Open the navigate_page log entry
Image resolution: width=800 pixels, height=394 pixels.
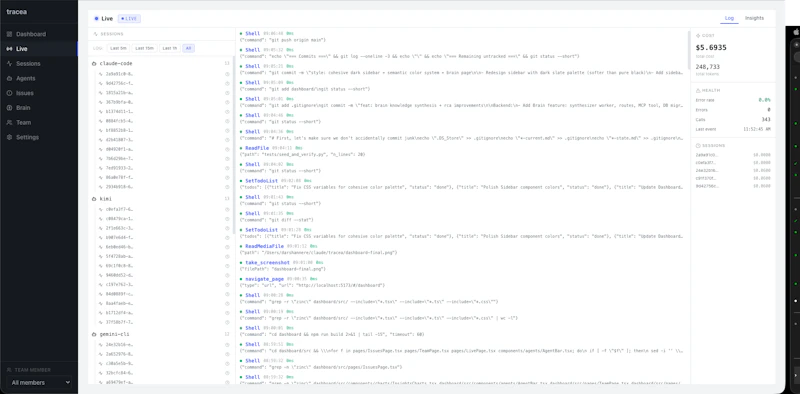click(x=462, y=282)
